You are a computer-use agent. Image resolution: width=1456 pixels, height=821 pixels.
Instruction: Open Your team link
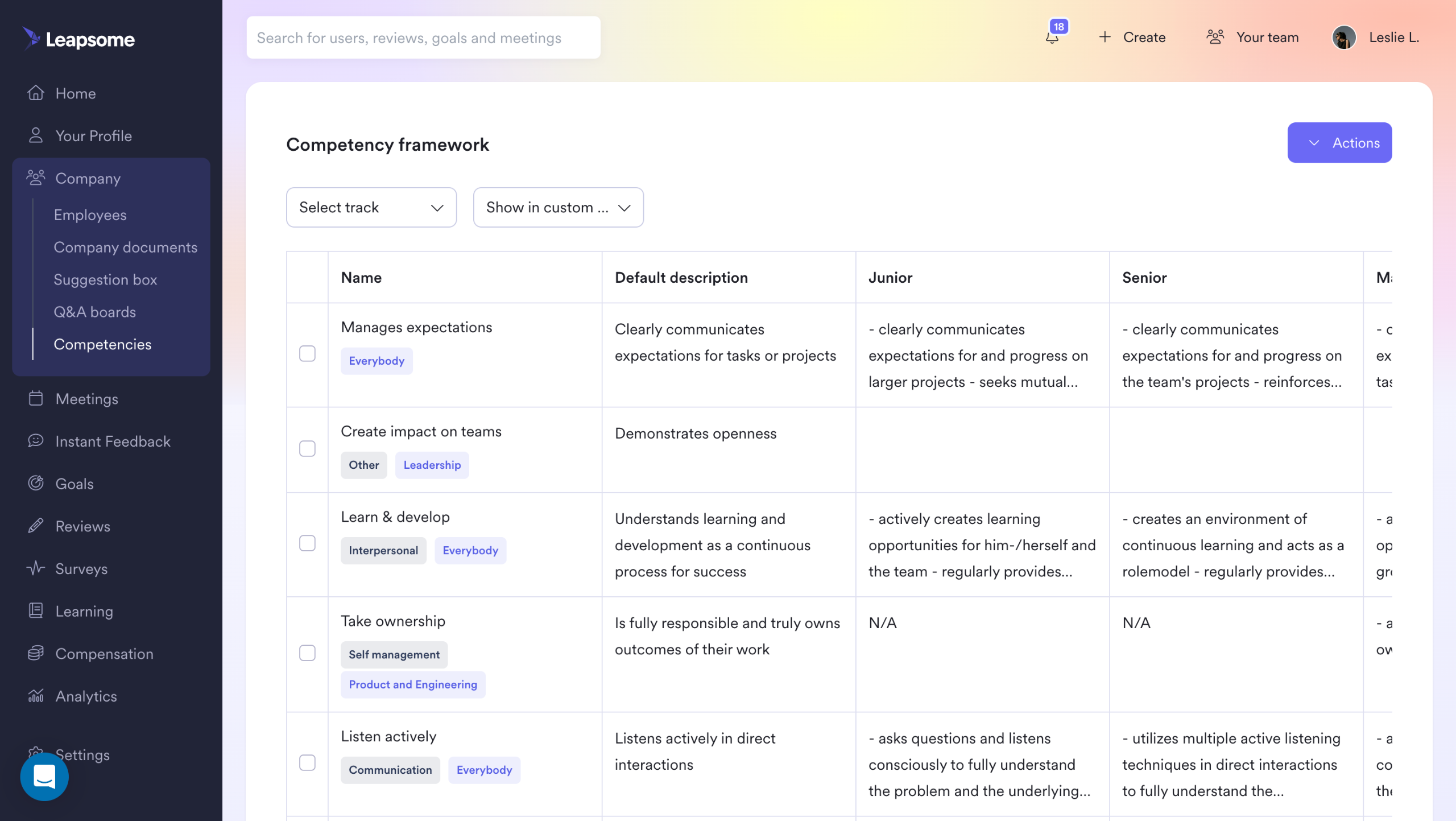(1252, 38)
